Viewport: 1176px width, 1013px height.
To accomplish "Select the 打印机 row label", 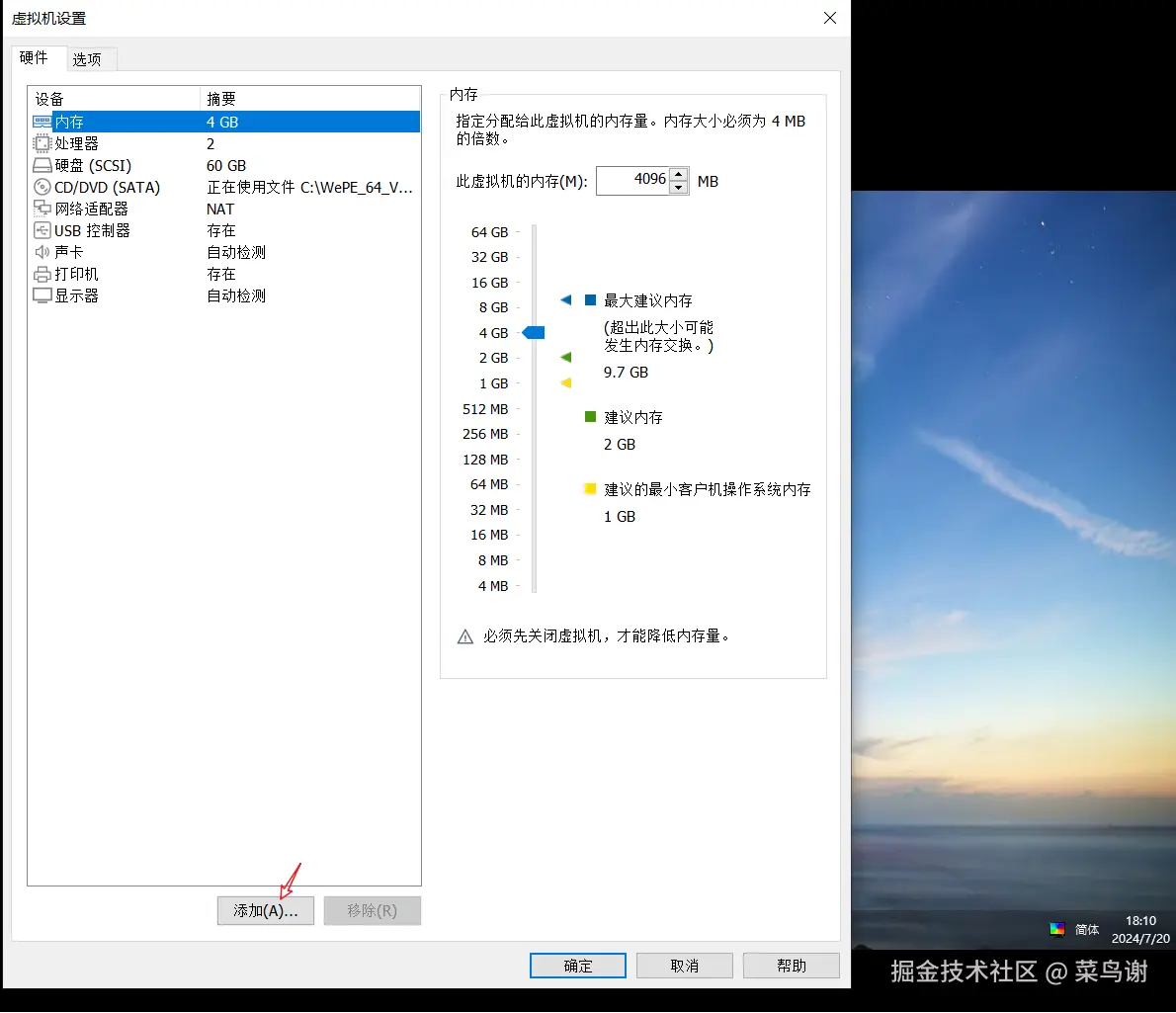I will (x=76, y=274).
